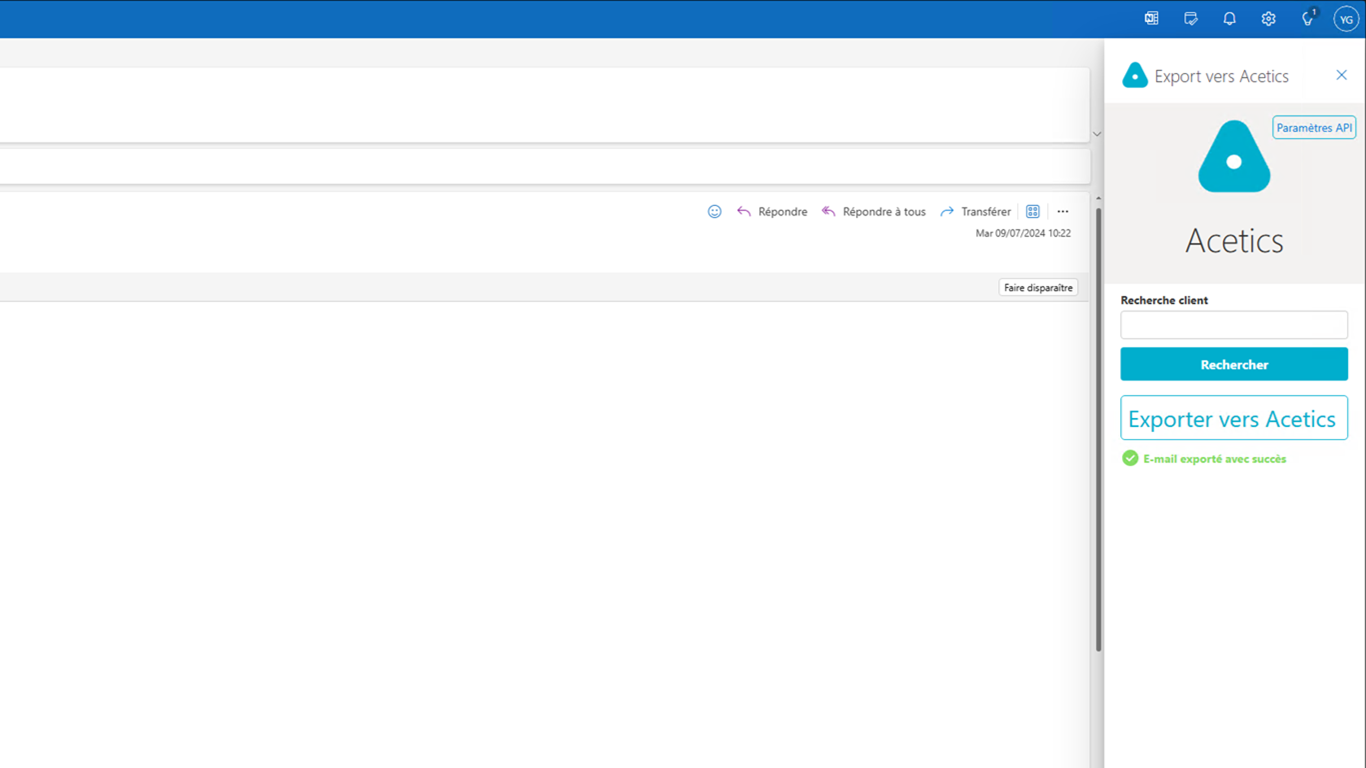Click the Rechercher button
This screenshot has width=1366, height=768.
click(1234, 365)
